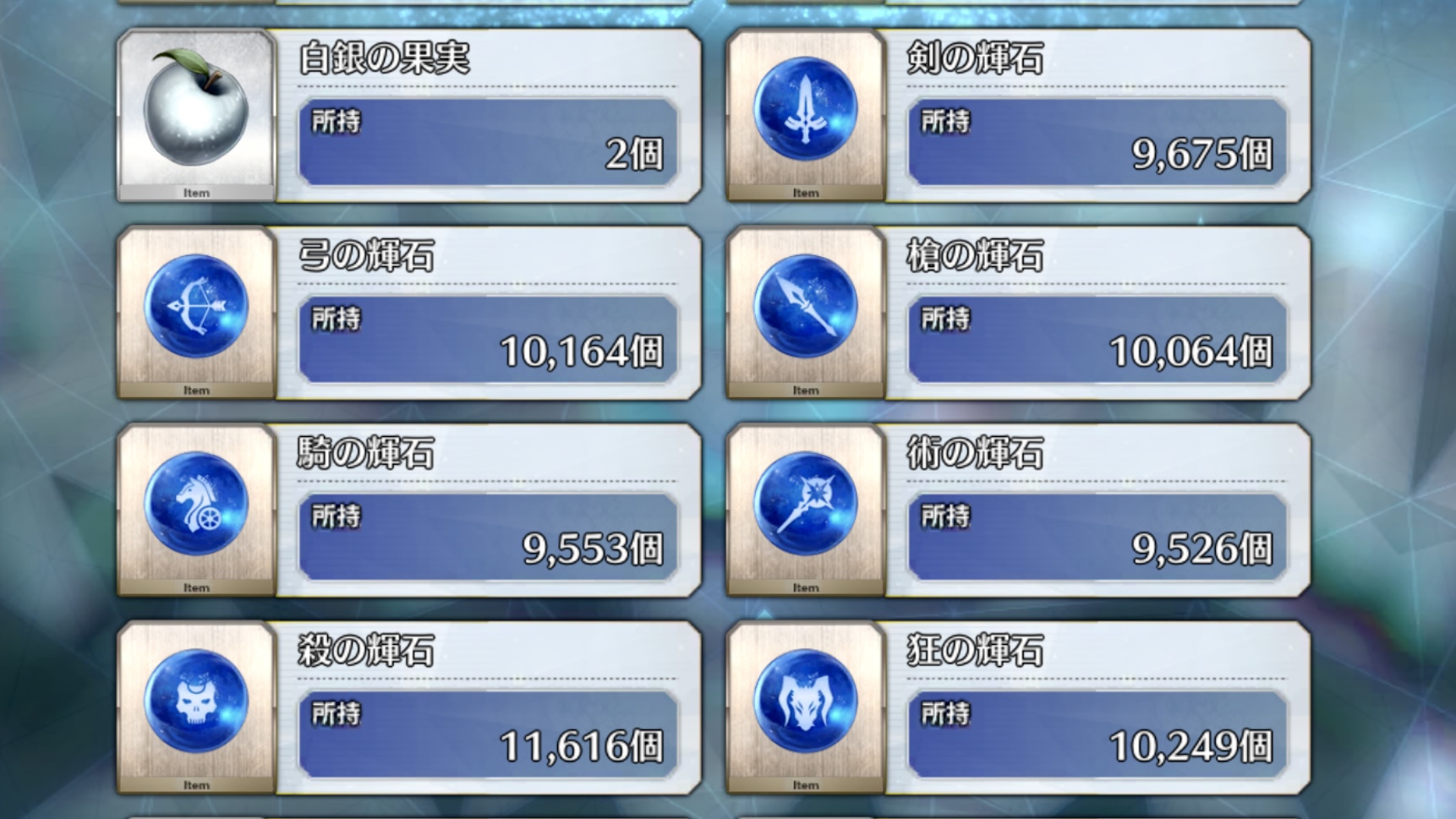Select the 9,675個 owned count bar
Viewport: 1456px width, 819px height.
pos(1097,142)
